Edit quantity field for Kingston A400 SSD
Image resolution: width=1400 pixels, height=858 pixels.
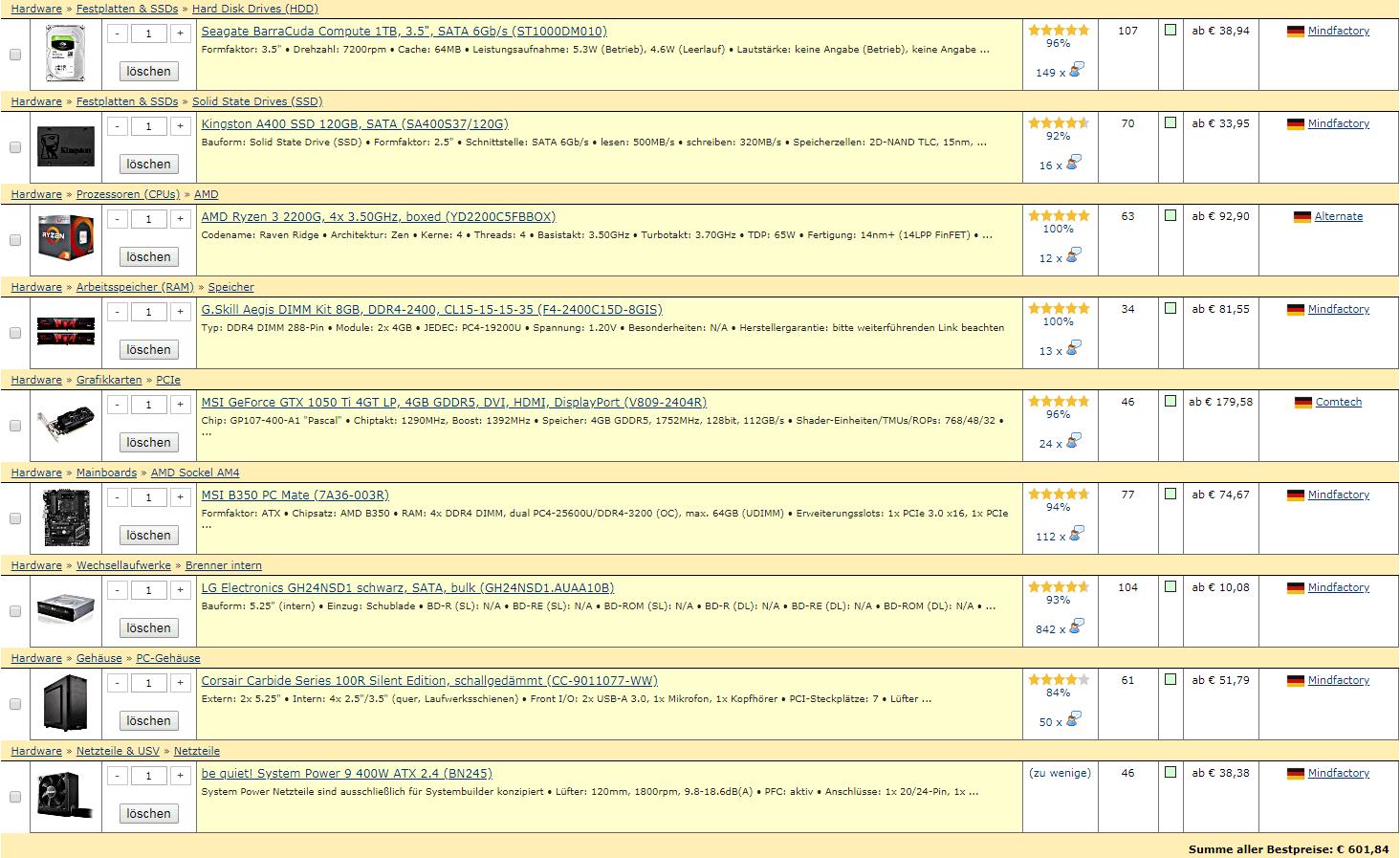(x=148, y=126)
